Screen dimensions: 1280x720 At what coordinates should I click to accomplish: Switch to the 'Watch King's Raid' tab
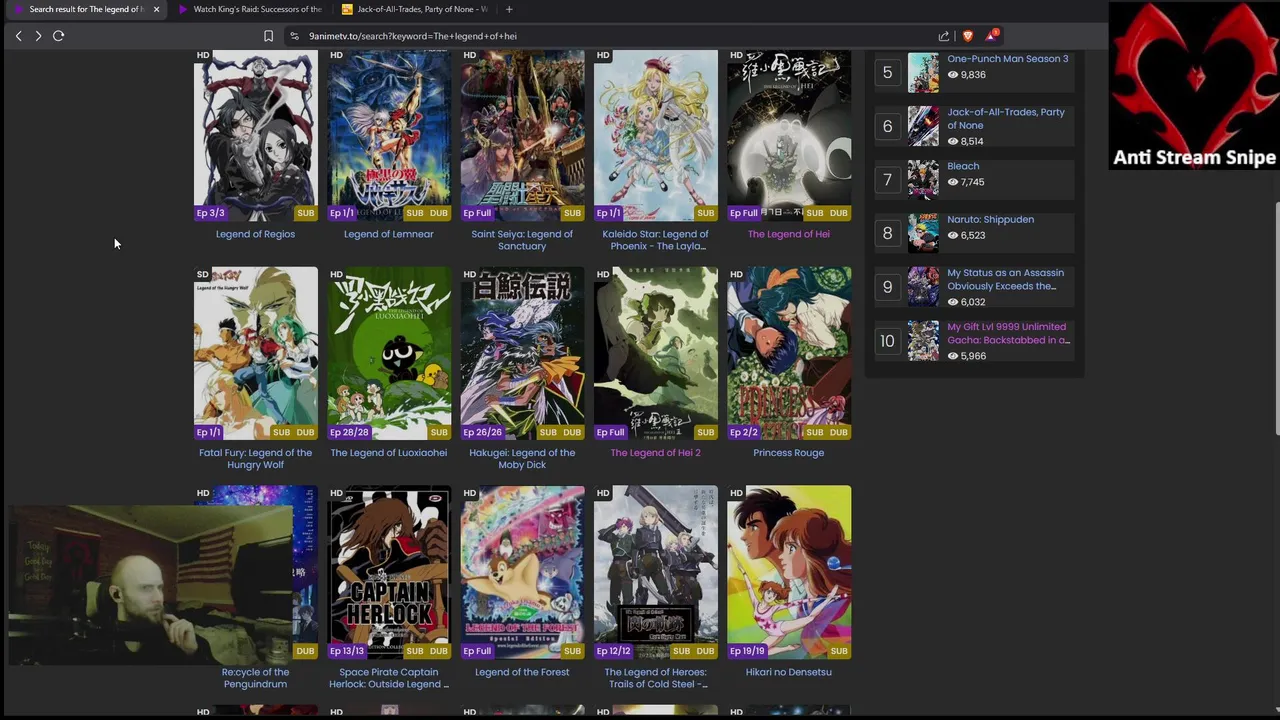click(250, 9)
